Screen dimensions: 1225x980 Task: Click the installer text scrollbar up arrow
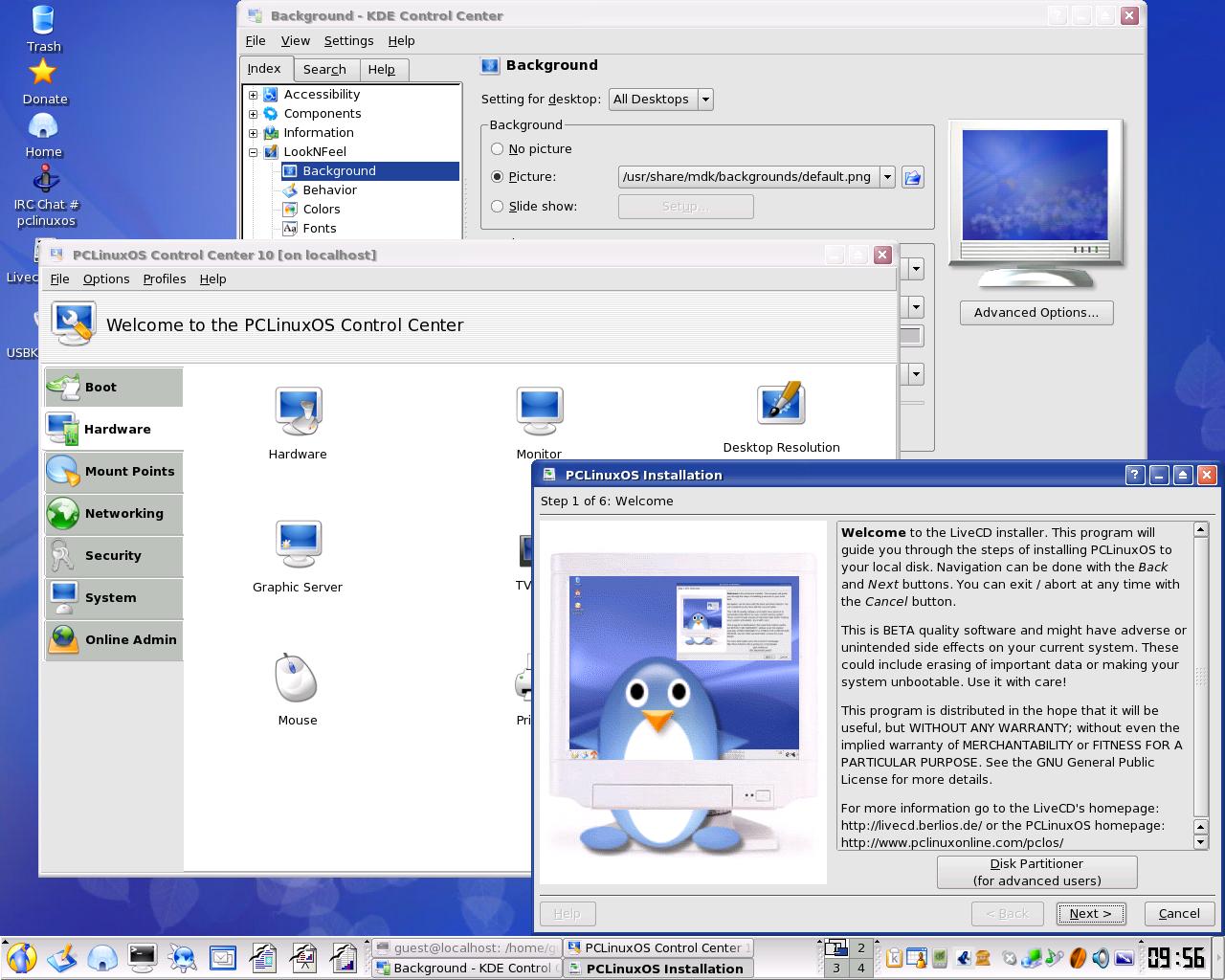click(x=1201, y=530)
